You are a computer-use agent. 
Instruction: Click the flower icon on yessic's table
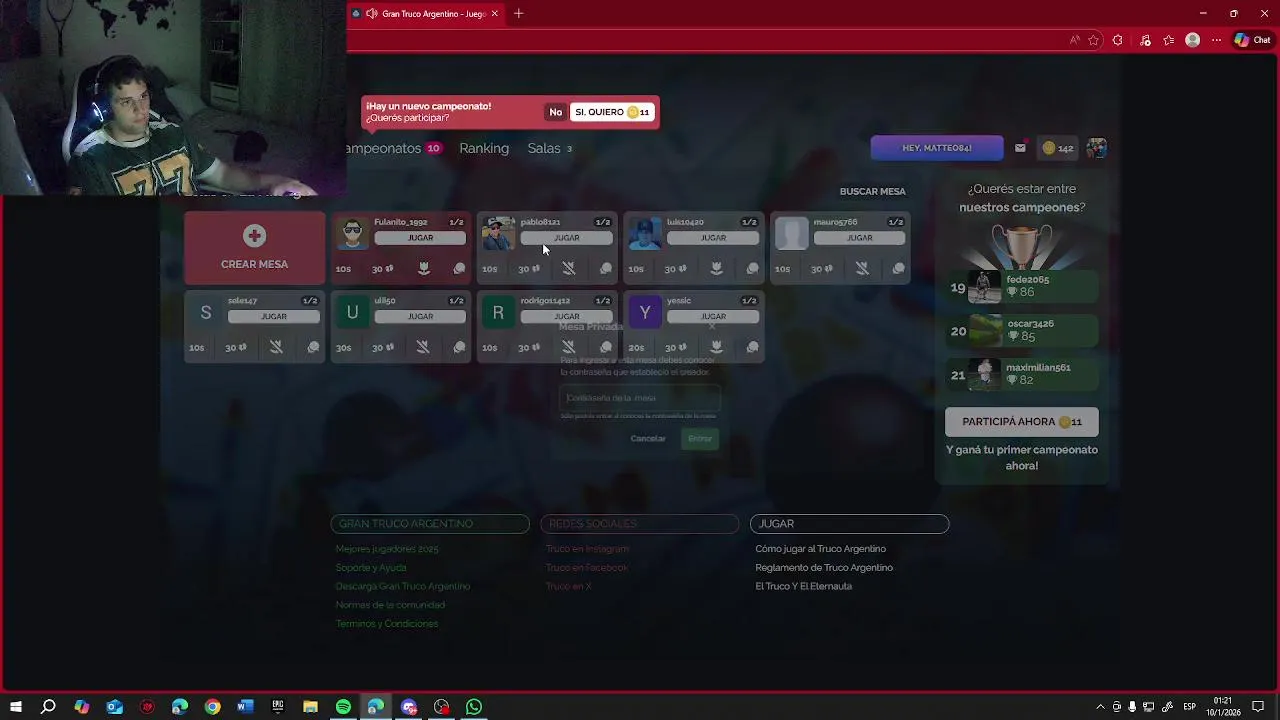click(716, 347)
